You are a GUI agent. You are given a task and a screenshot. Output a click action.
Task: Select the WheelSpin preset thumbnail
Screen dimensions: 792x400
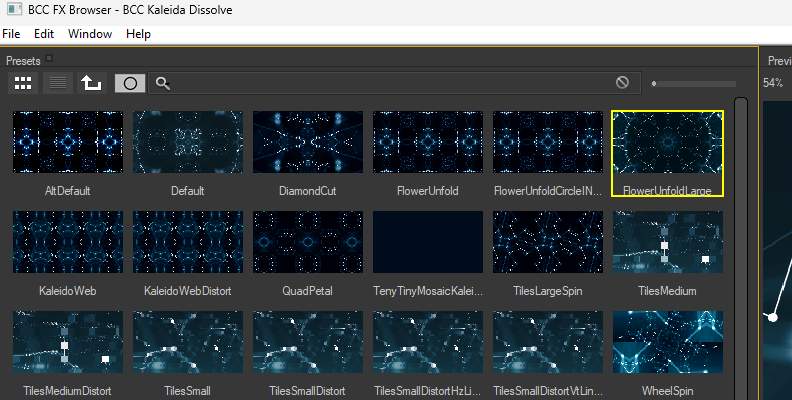668,342
